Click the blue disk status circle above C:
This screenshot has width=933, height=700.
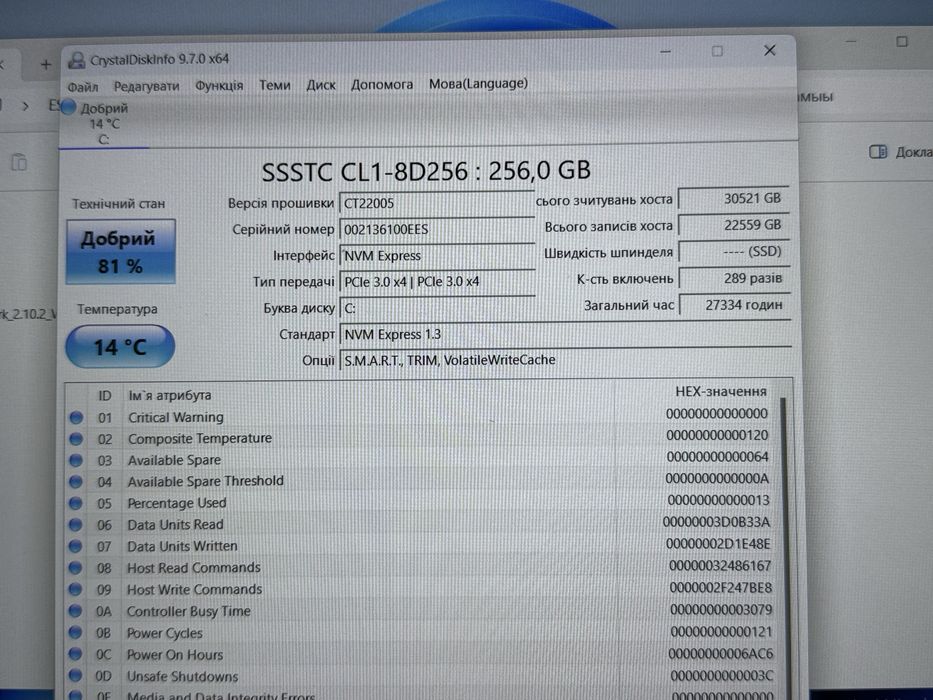coord(69,107)
